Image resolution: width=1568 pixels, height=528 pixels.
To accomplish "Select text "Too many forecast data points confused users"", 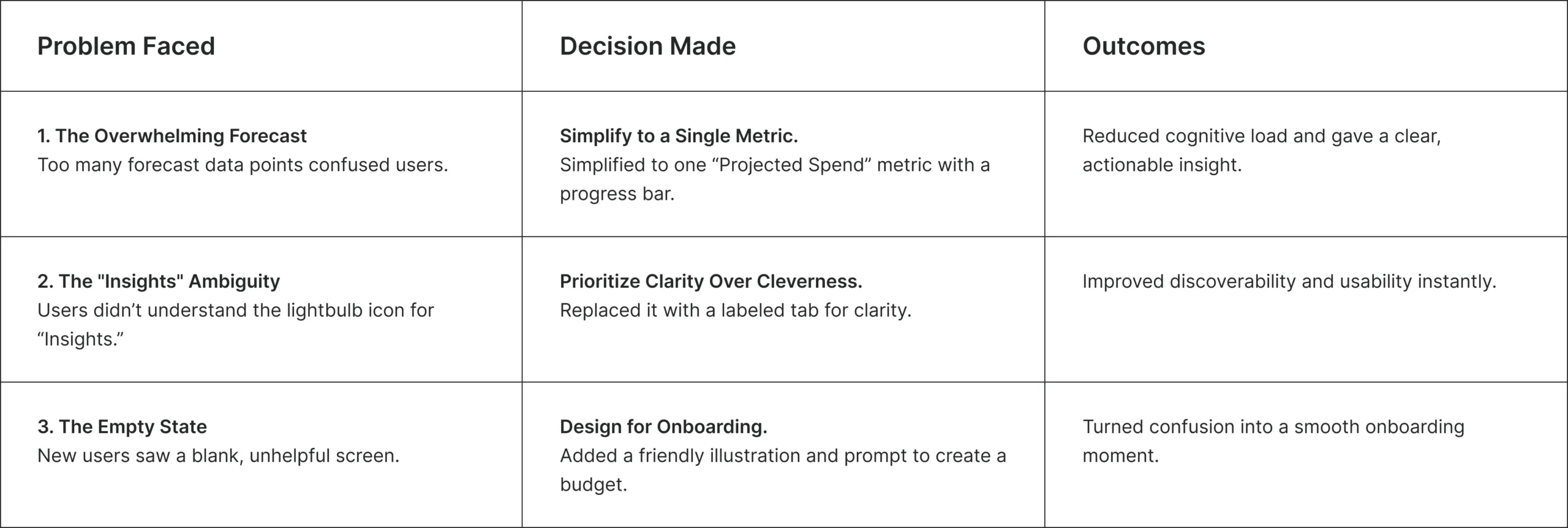I will tap(243, 165).
